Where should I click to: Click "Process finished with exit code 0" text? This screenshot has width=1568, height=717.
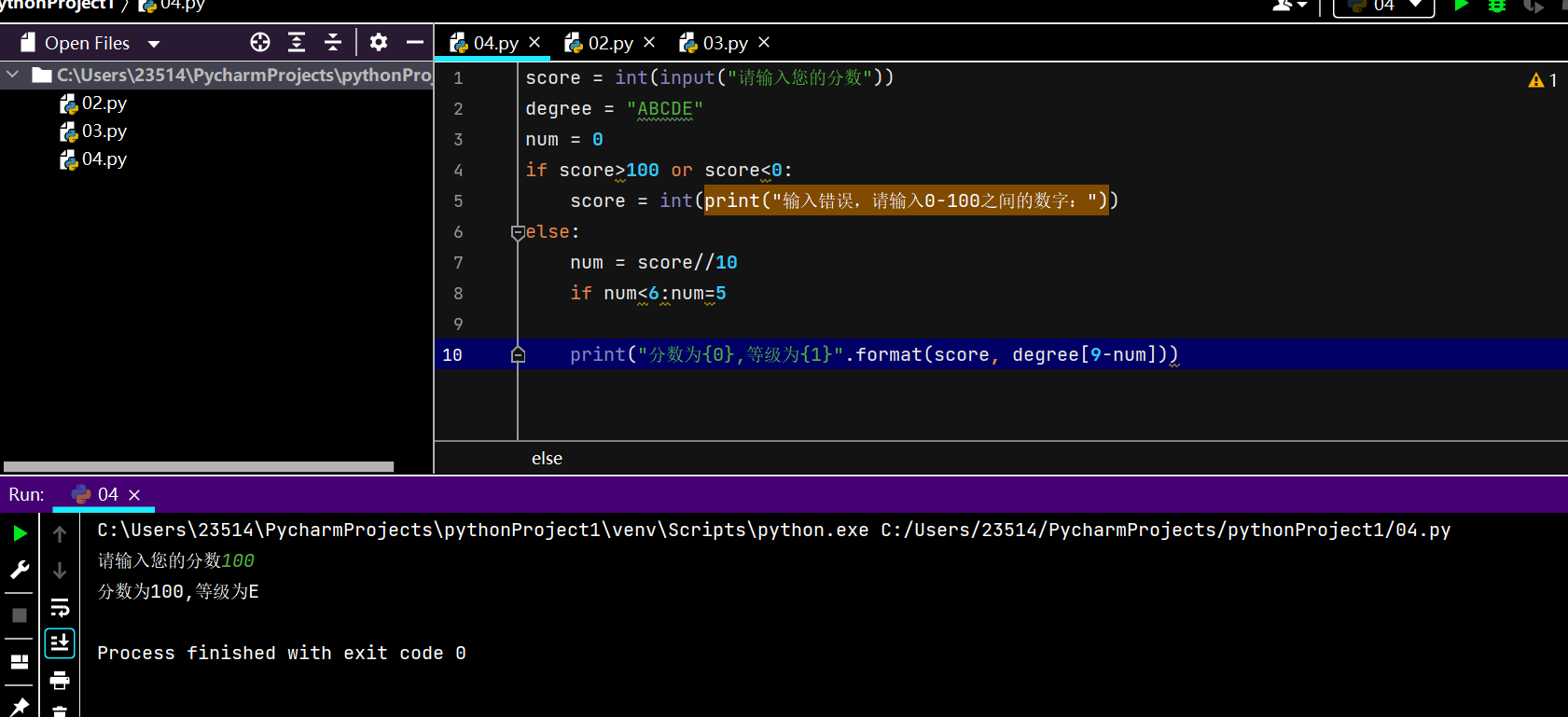coord(282,654)
